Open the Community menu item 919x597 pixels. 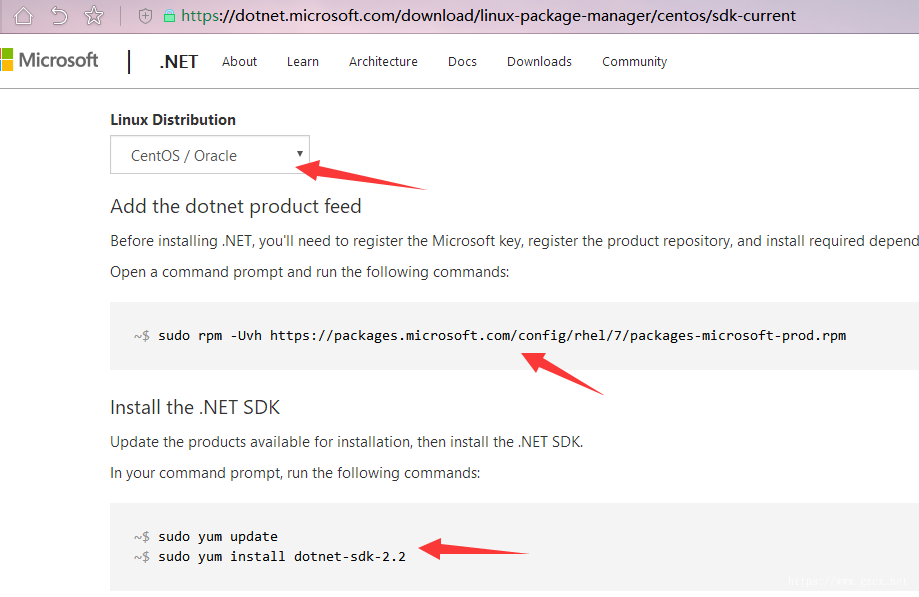pos(635,62)
